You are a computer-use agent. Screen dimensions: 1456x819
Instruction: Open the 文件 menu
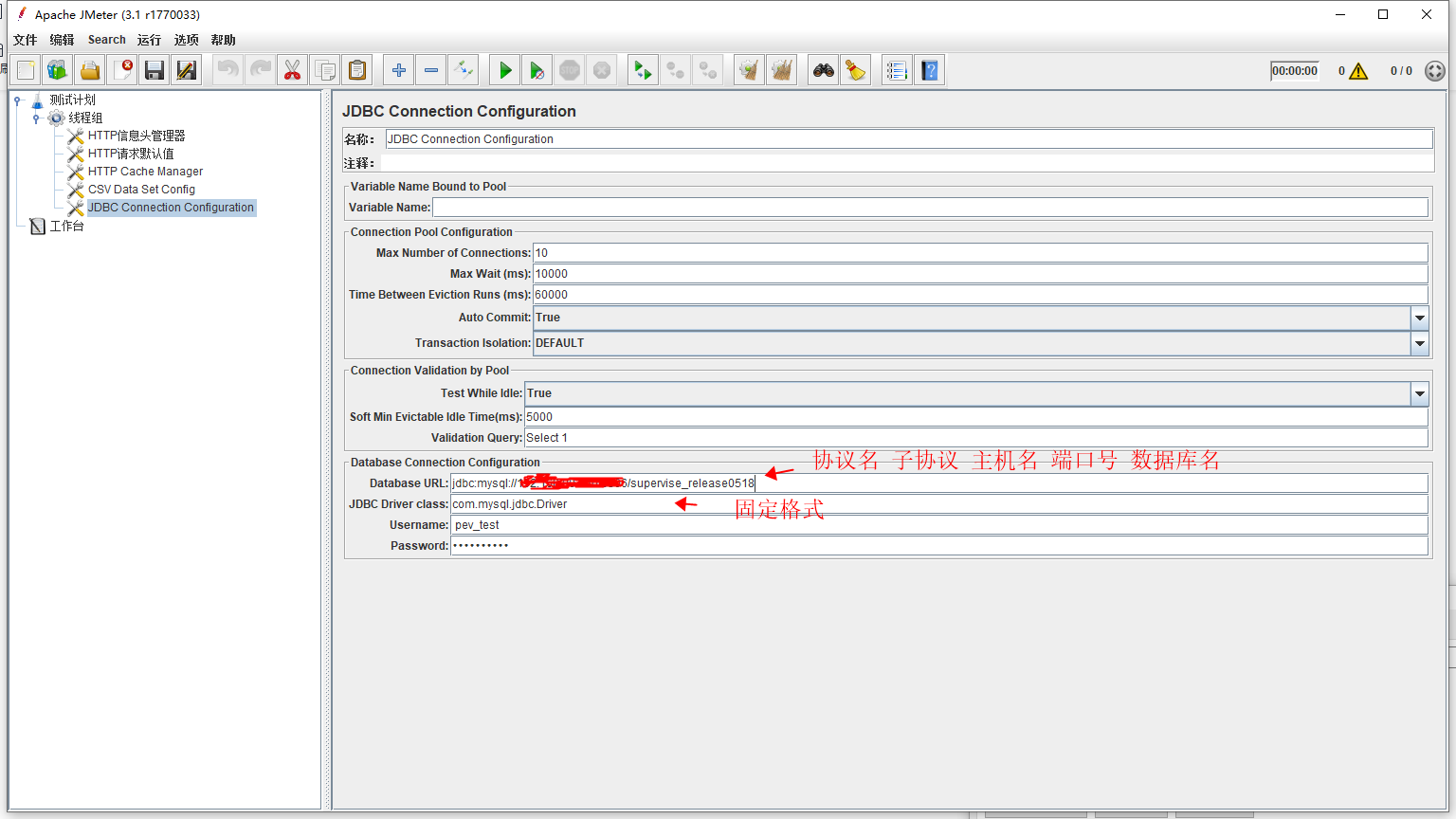[x=26, y=40]
